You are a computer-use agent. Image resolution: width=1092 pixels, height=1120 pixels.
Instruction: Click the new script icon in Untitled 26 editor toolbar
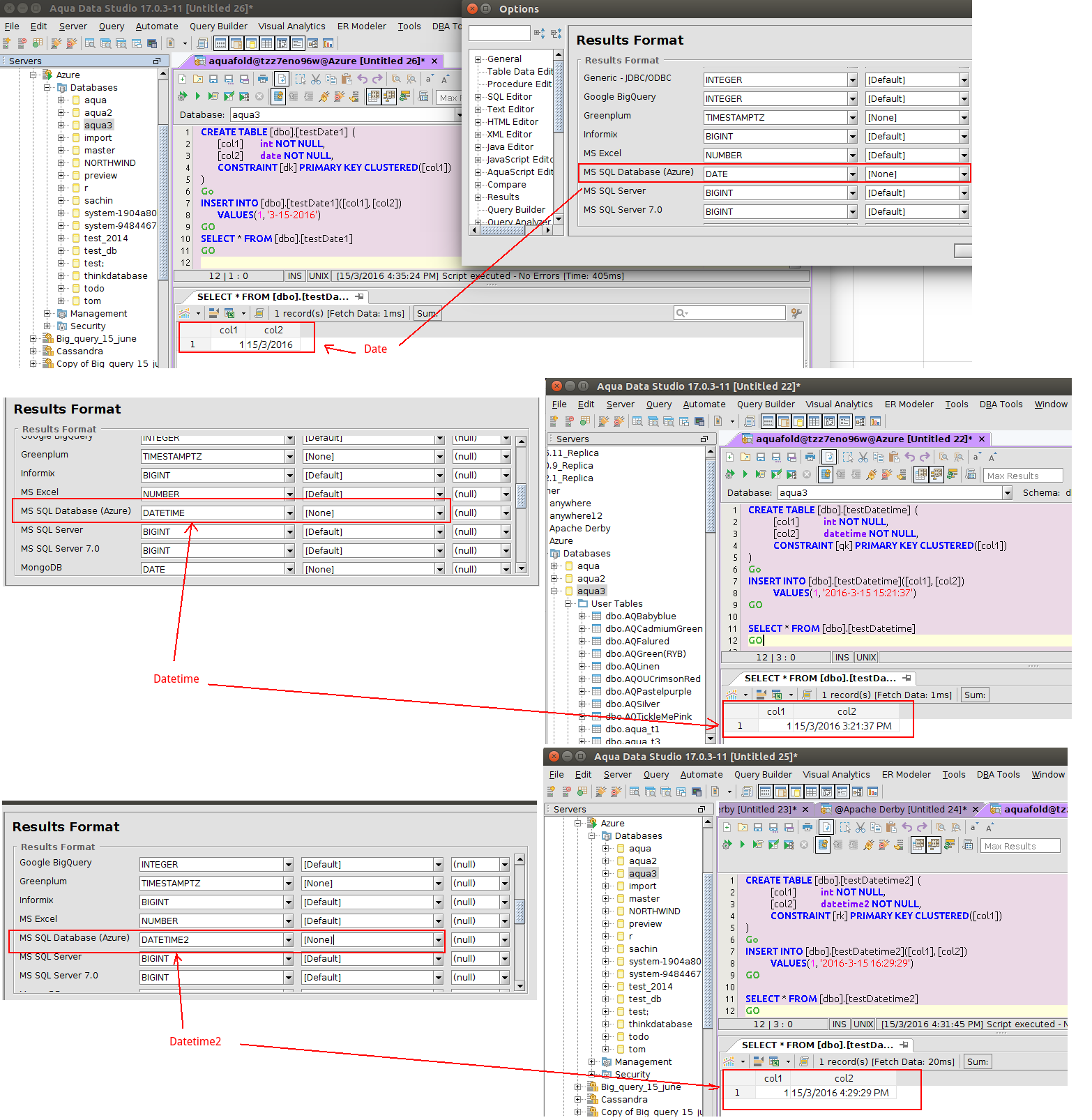pos(183,79)
